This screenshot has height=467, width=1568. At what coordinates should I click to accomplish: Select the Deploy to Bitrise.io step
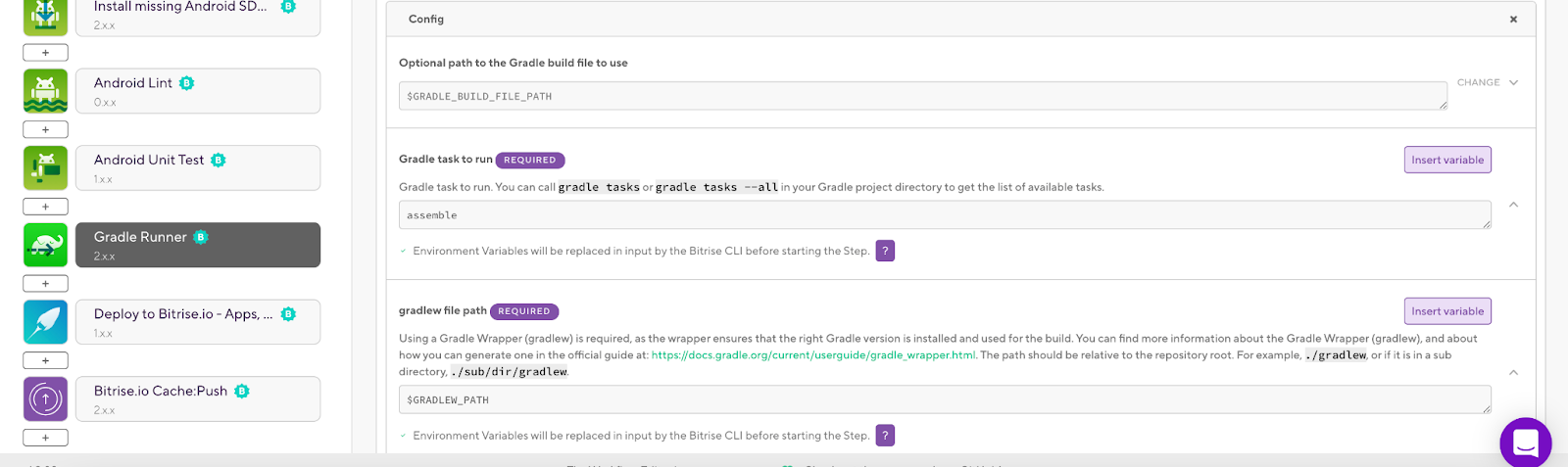[x=198, y=322]
